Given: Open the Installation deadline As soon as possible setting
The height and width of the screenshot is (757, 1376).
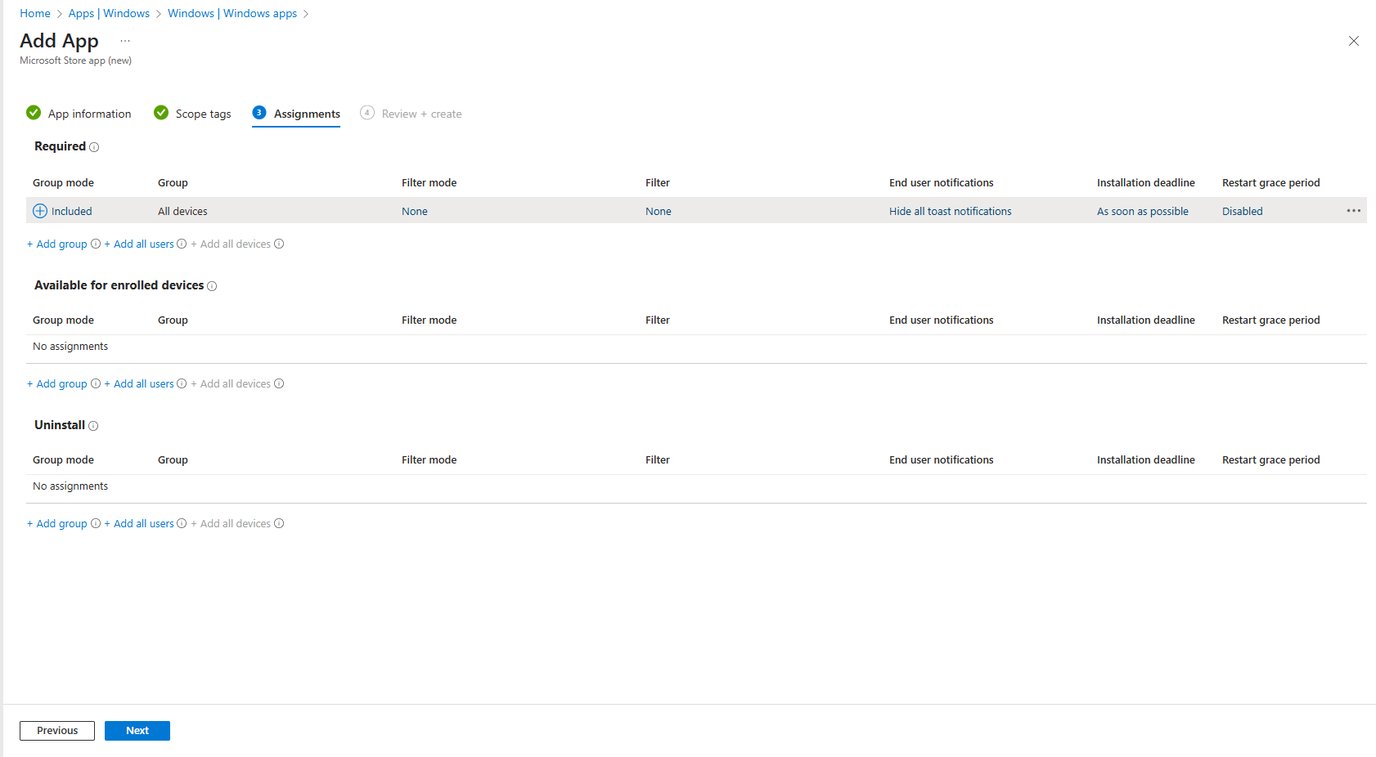Looking at the screenshot, I should [x=1142, y=211].
